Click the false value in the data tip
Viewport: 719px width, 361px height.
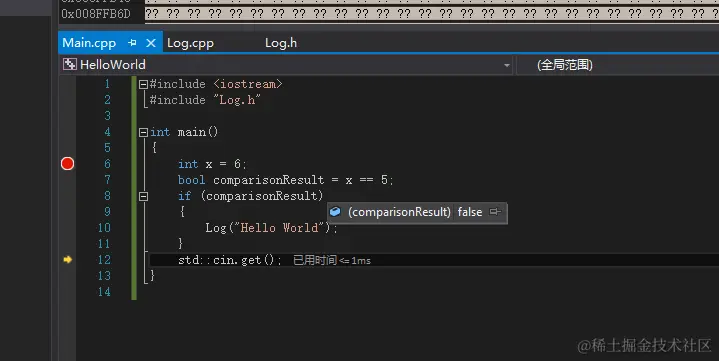470,212
